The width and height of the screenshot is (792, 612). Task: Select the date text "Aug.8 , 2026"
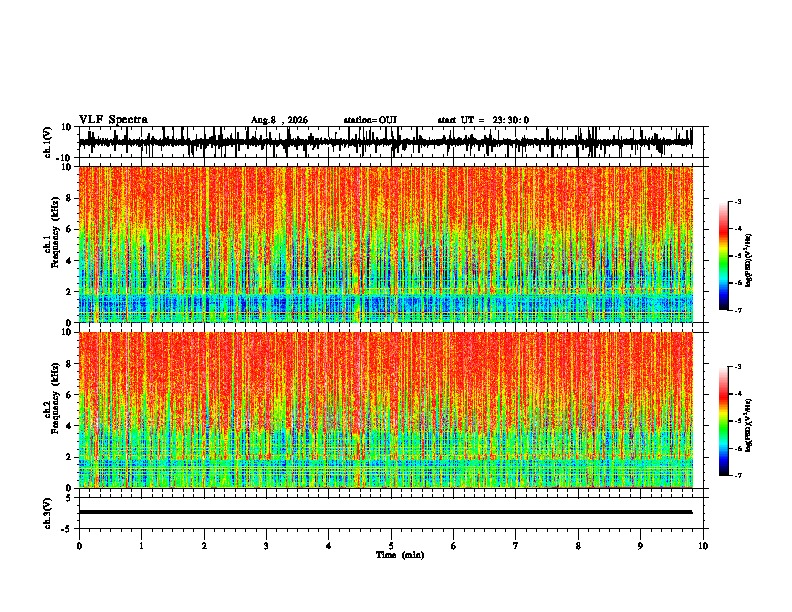279,120
